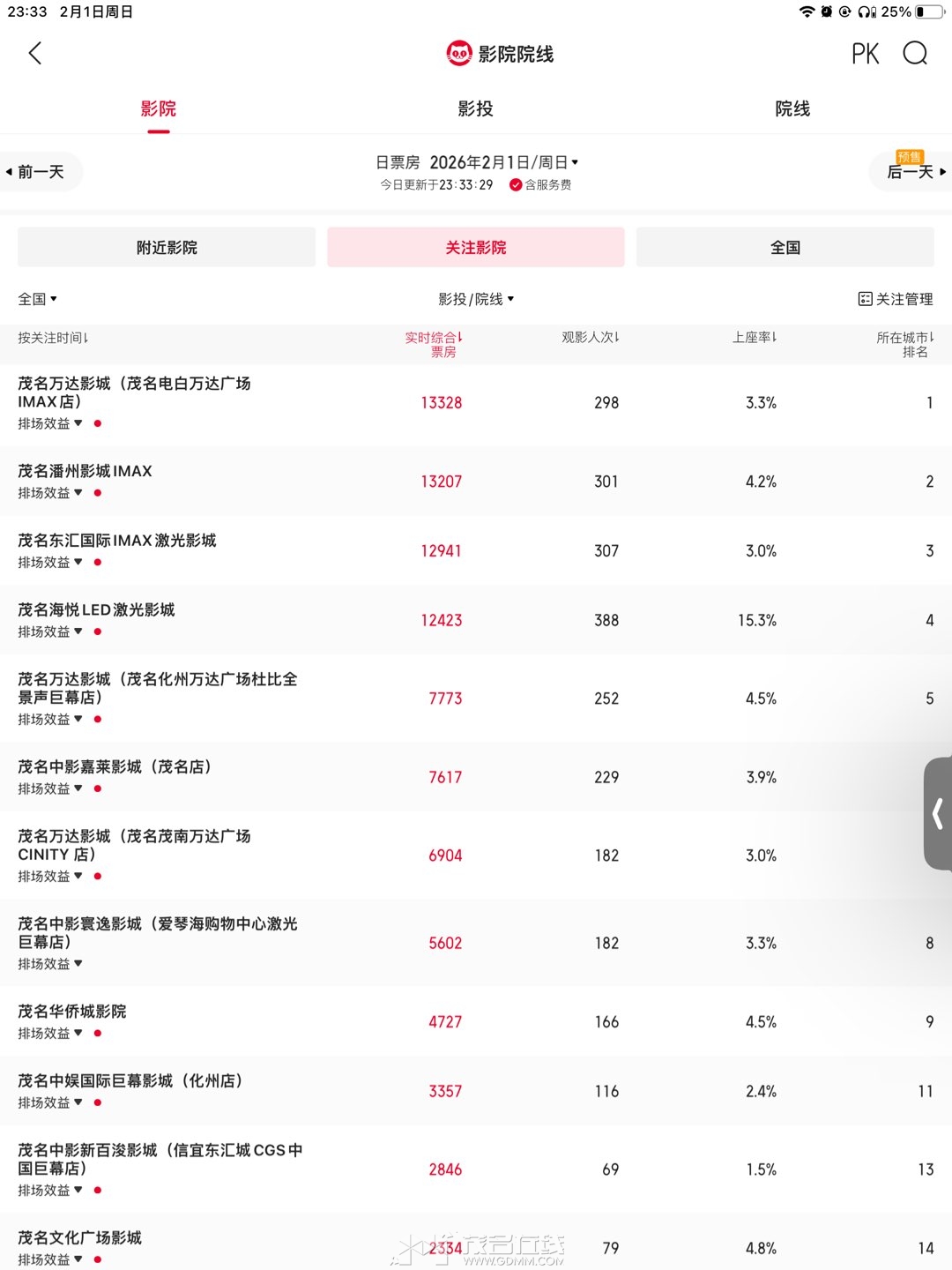Sort by 上座率 column header
The image size is (952, 1270).
[755, 338]
